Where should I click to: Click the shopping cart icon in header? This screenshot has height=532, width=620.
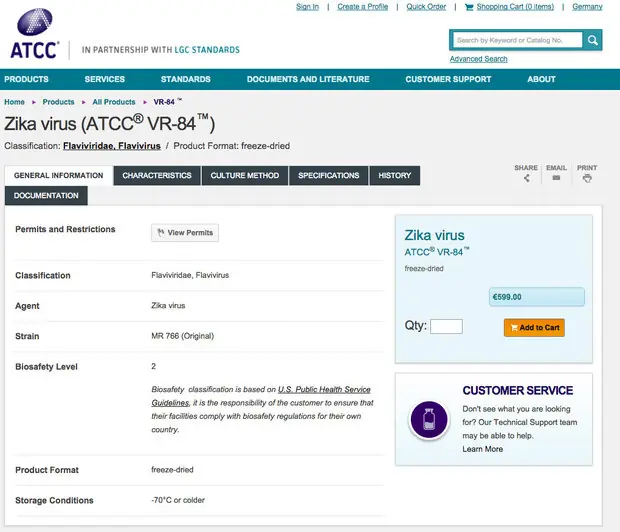pyautogui.click(x=469, y=7)
